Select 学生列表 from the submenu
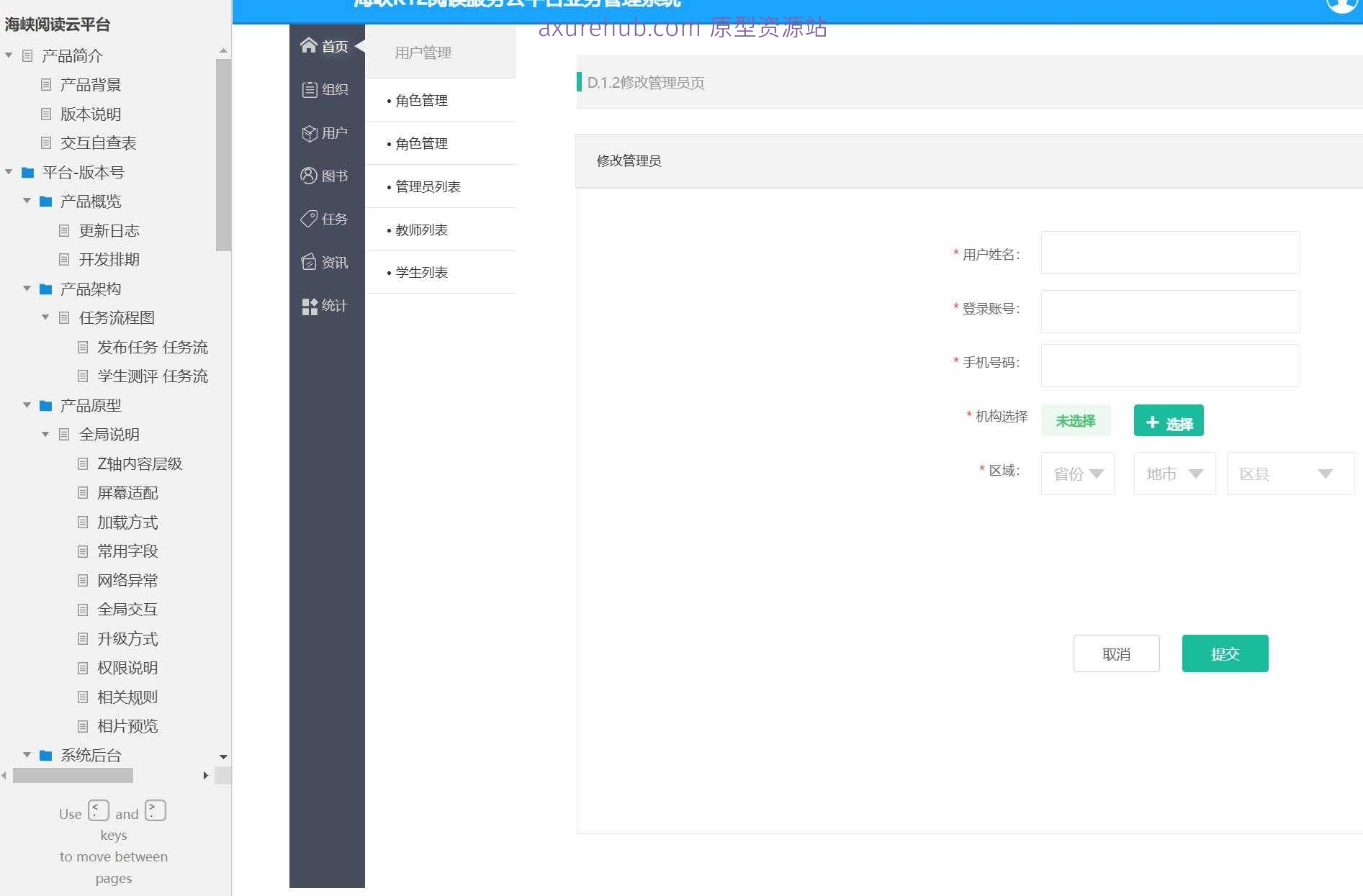Screen dimensions: 1363x896 click(422, 272)
